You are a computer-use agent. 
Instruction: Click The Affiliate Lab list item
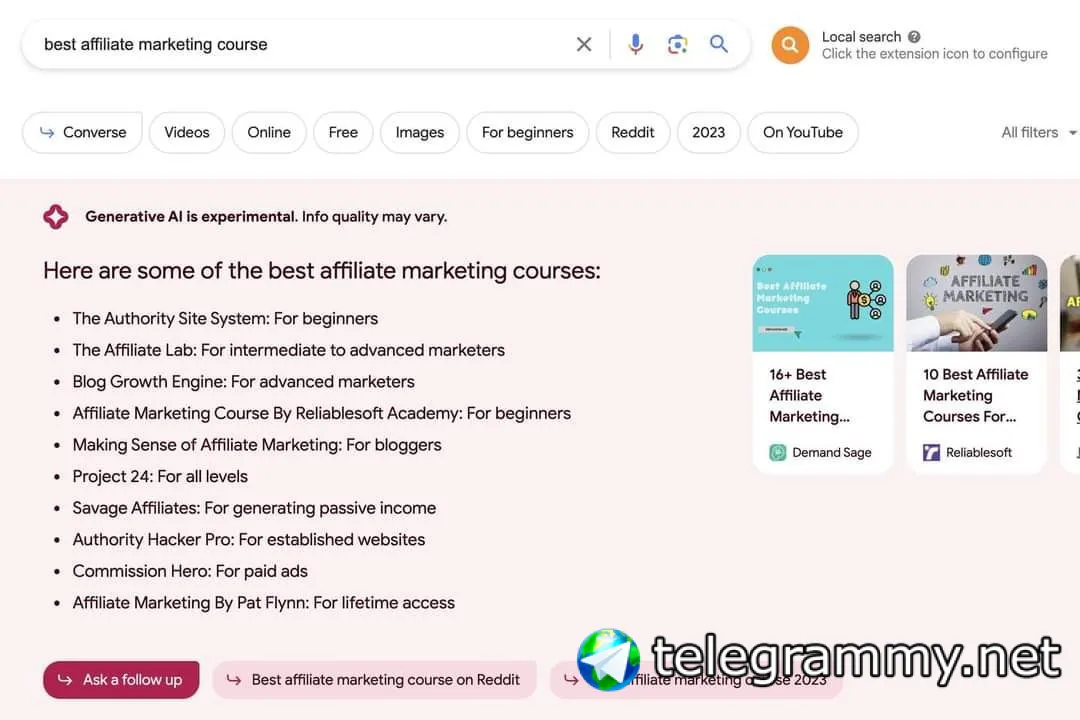[289, 350]
